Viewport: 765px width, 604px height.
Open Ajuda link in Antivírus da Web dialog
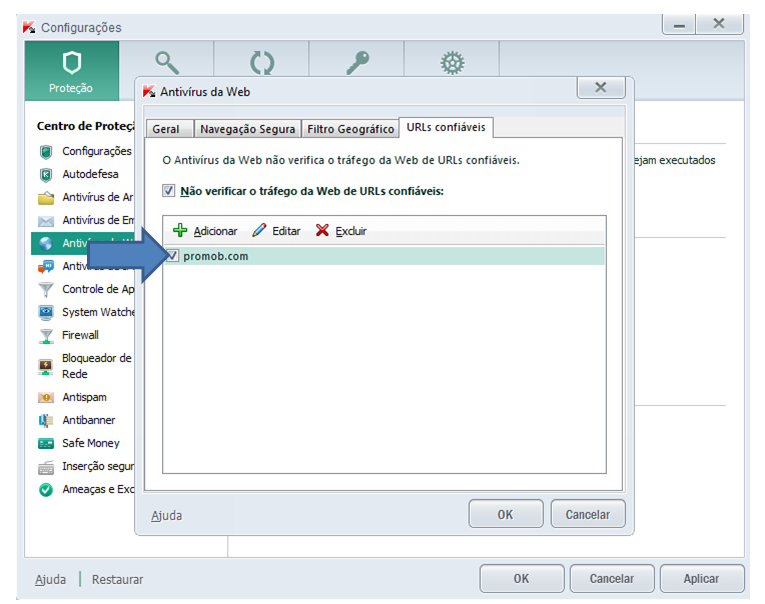tap(166, 515)
